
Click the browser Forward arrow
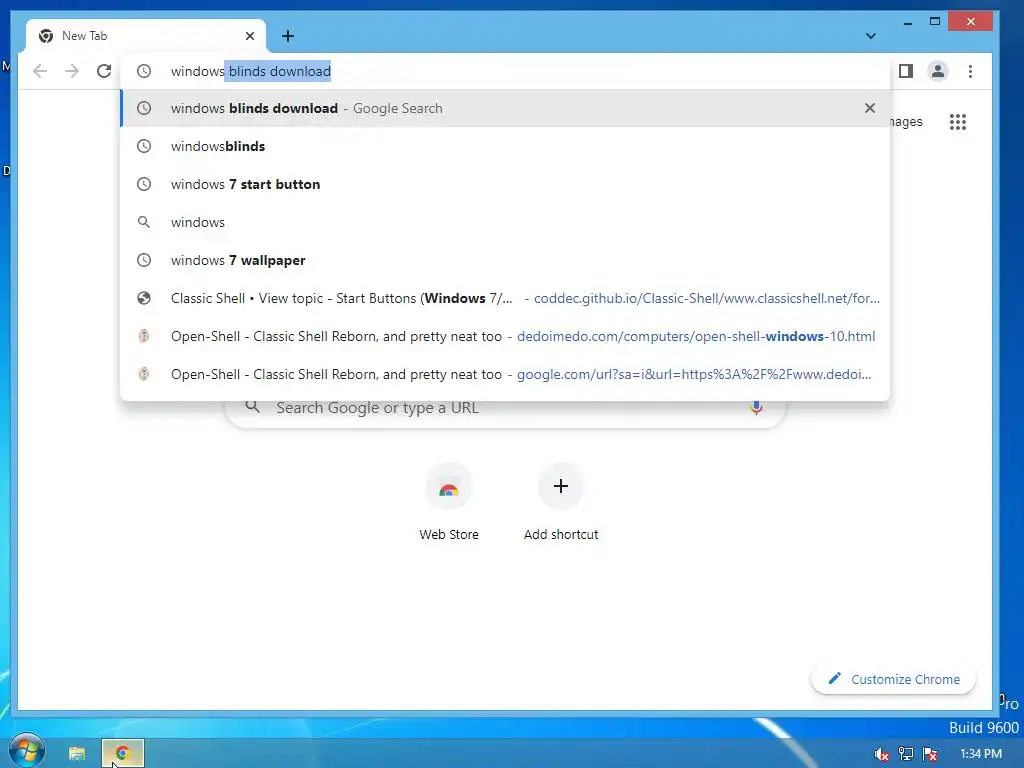click(x=72, y=71)
